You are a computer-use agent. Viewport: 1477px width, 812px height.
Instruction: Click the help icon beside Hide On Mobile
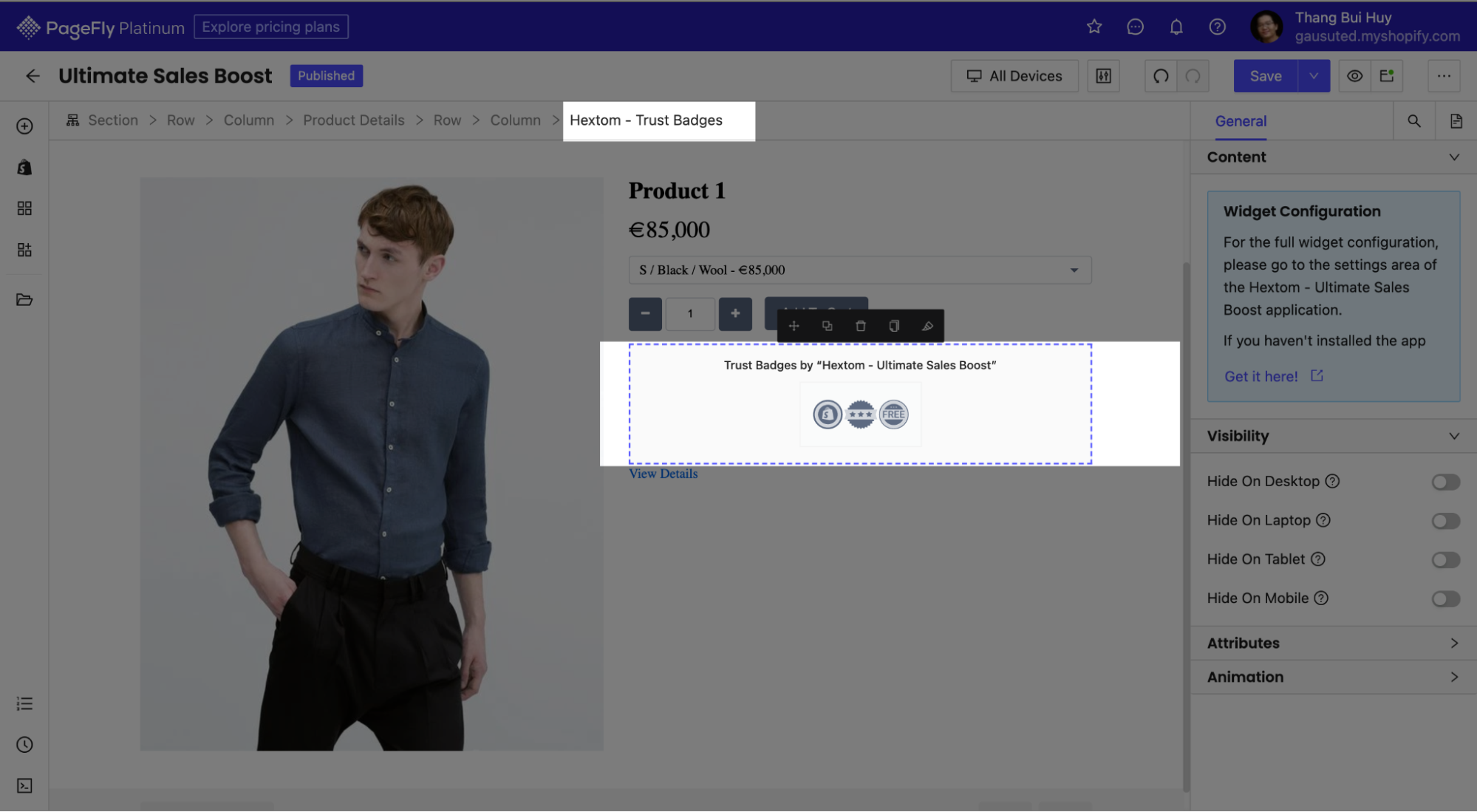[1321, 598]
